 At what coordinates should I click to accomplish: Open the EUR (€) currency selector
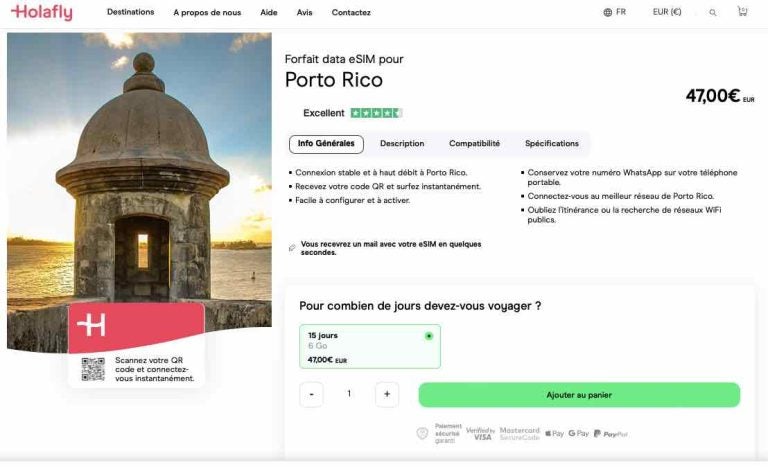coord(667,12)
